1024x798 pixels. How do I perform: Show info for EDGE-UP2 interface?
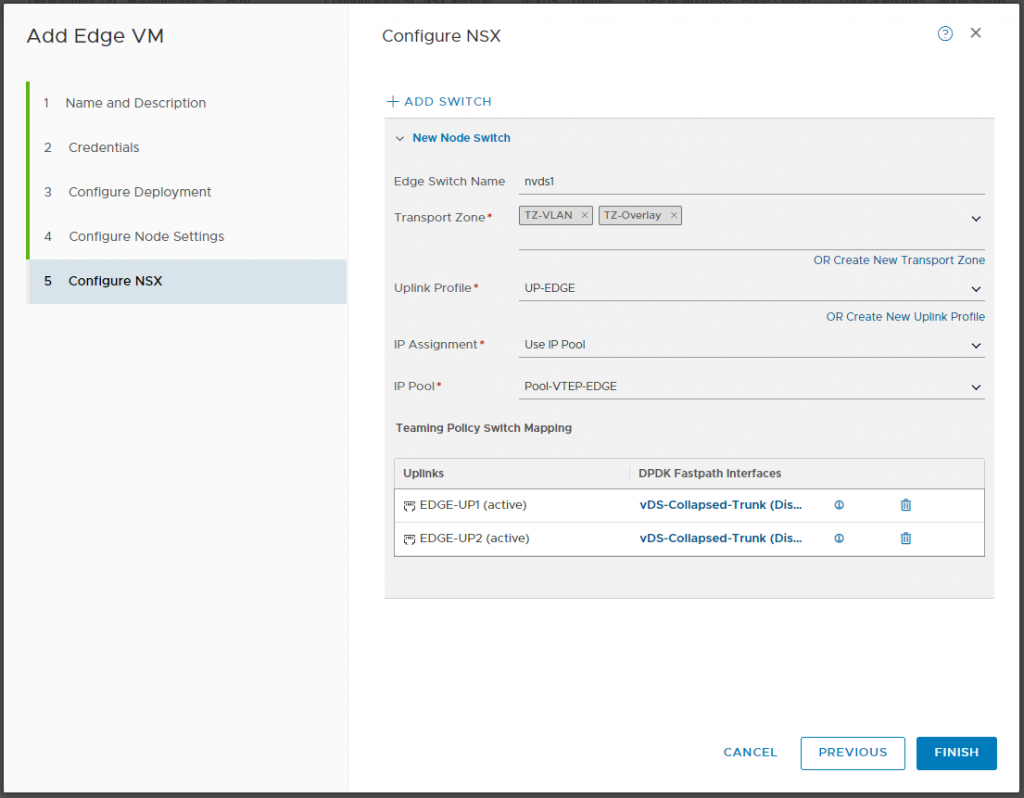point(839,538)
